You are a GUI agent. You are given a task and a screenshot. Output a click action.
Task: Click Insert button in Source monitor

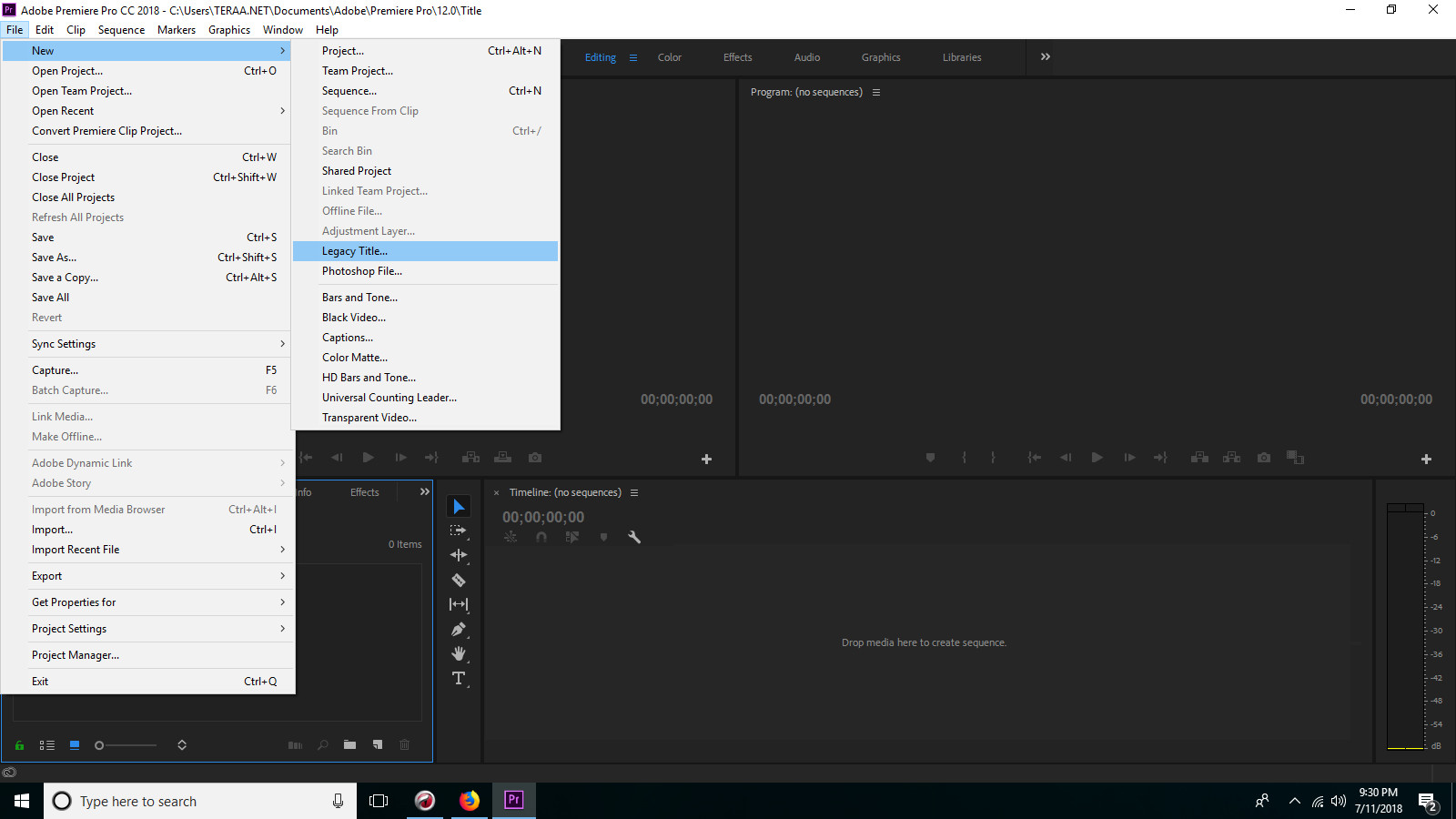[470, 458]
